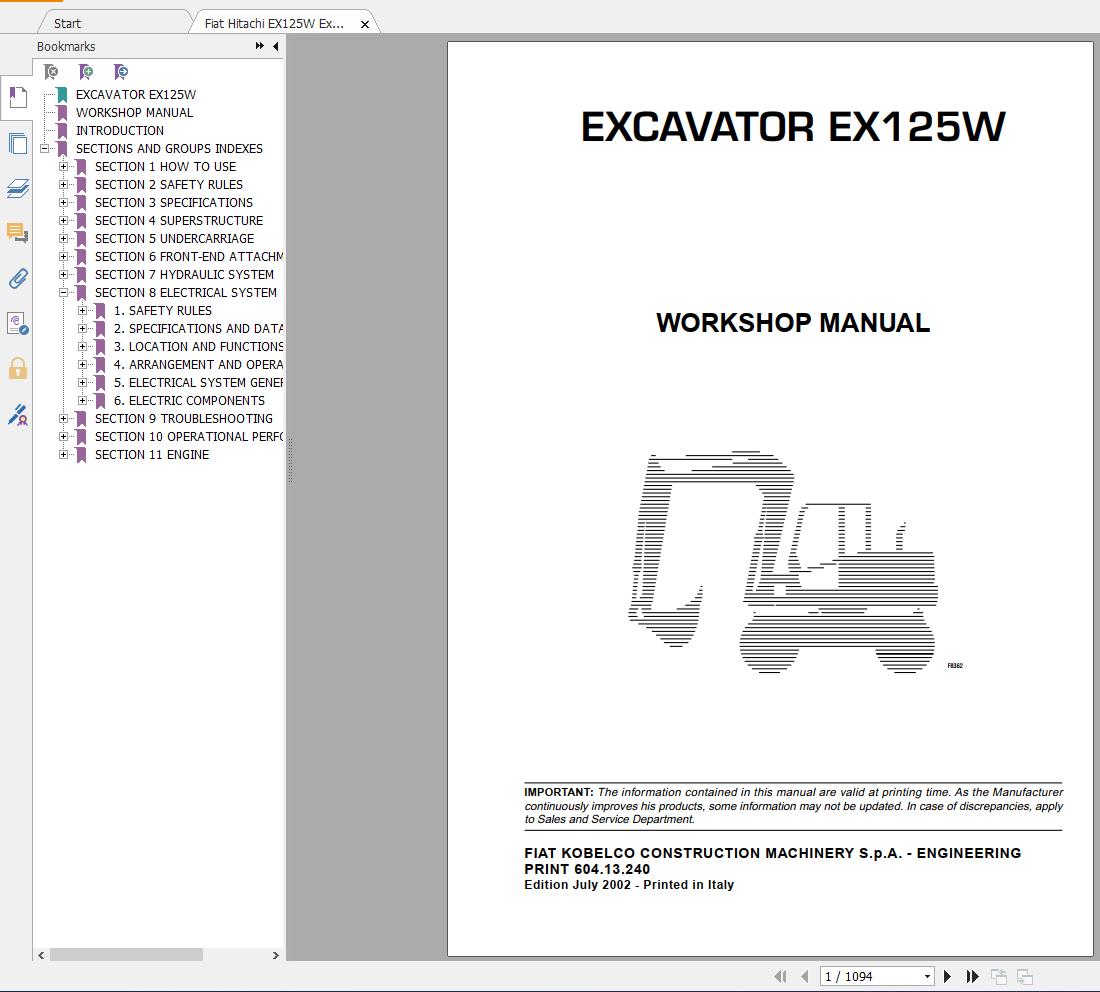Click the Bookmarks panel horizontal scrollbar thumb
The height and width of the screenshot is (992, 1100).
tap(126, 956)
